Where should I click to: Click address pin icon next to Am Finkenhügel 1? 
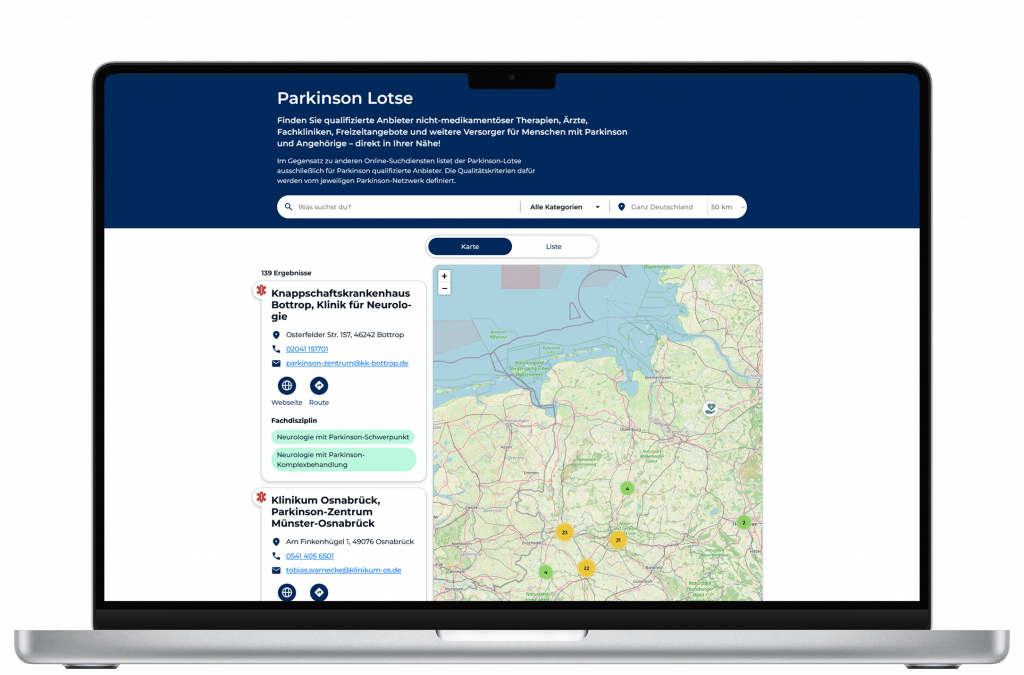click(x=276, y=542)
